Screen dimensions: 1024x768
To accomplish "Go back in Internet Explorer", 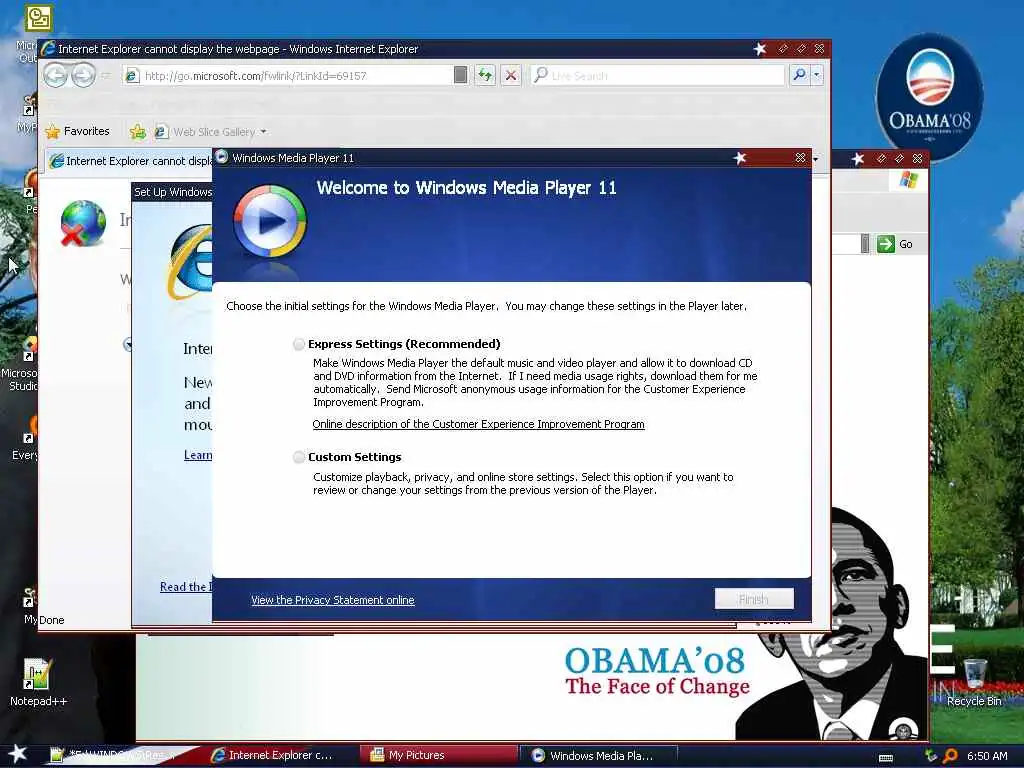I will (56, 75).
